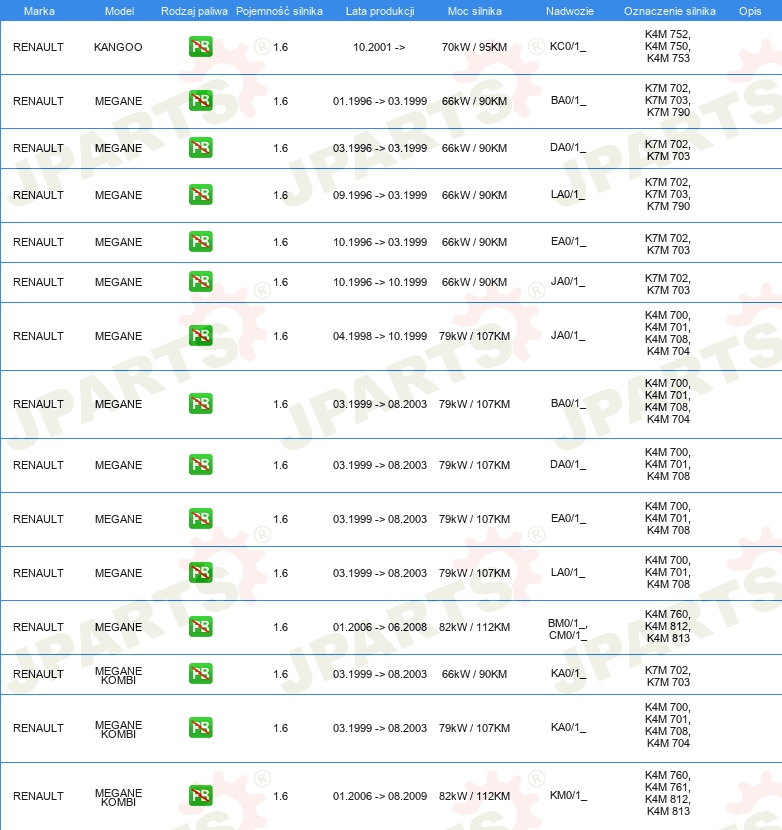
Task: Click the petrol icon in the MEGANE KOMBI 66kW row
Action: pos(201,674)
